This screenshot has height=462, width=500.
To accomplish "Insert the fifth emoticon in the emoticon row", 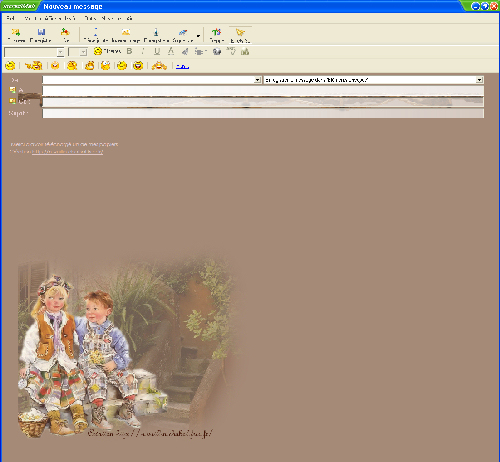I will click(89, 65).
